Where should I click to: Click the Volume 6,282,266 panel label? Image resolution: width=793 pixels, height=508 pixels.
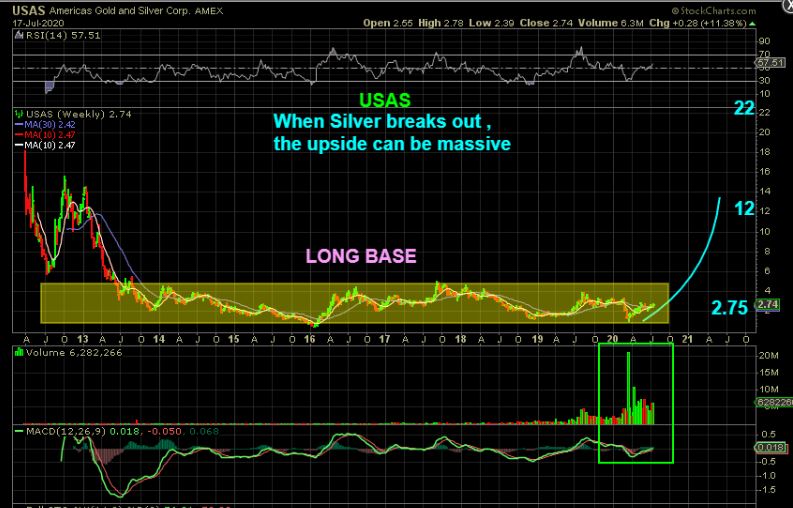[x=74, y=352]
